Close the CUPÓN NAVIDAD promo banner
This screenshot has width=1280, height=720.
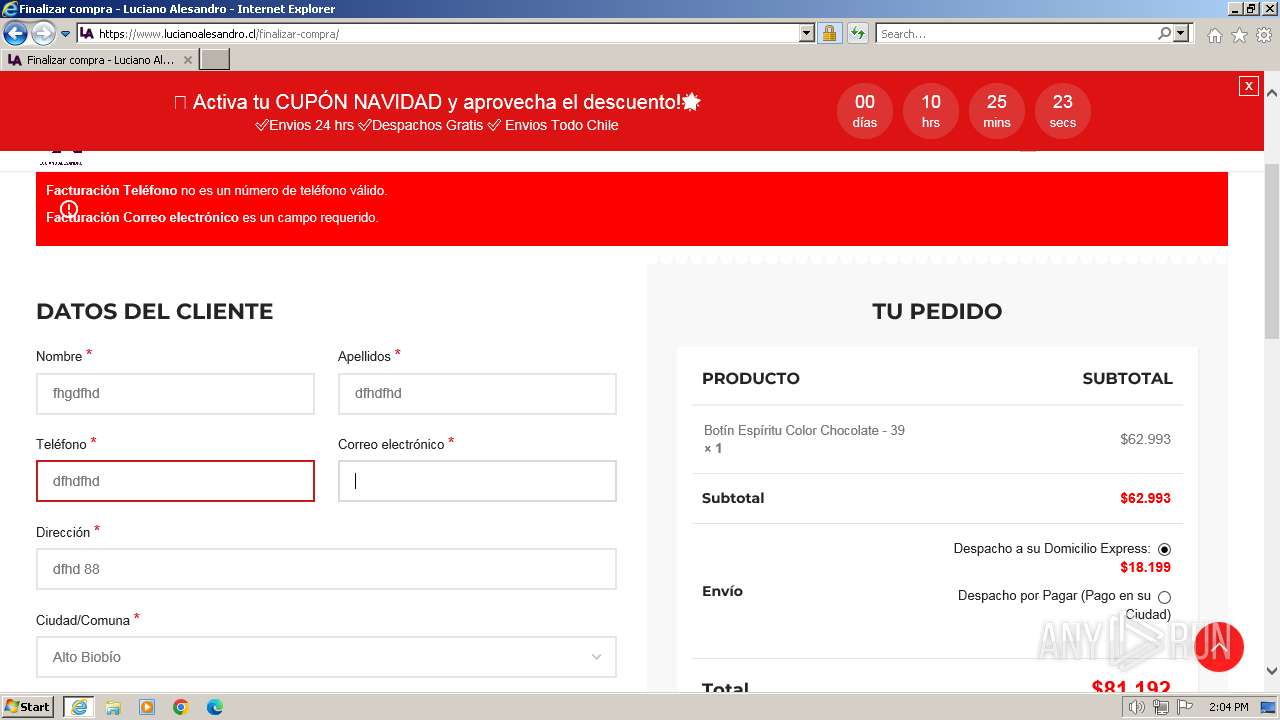pyautogui.click(x=1248, y=86)
